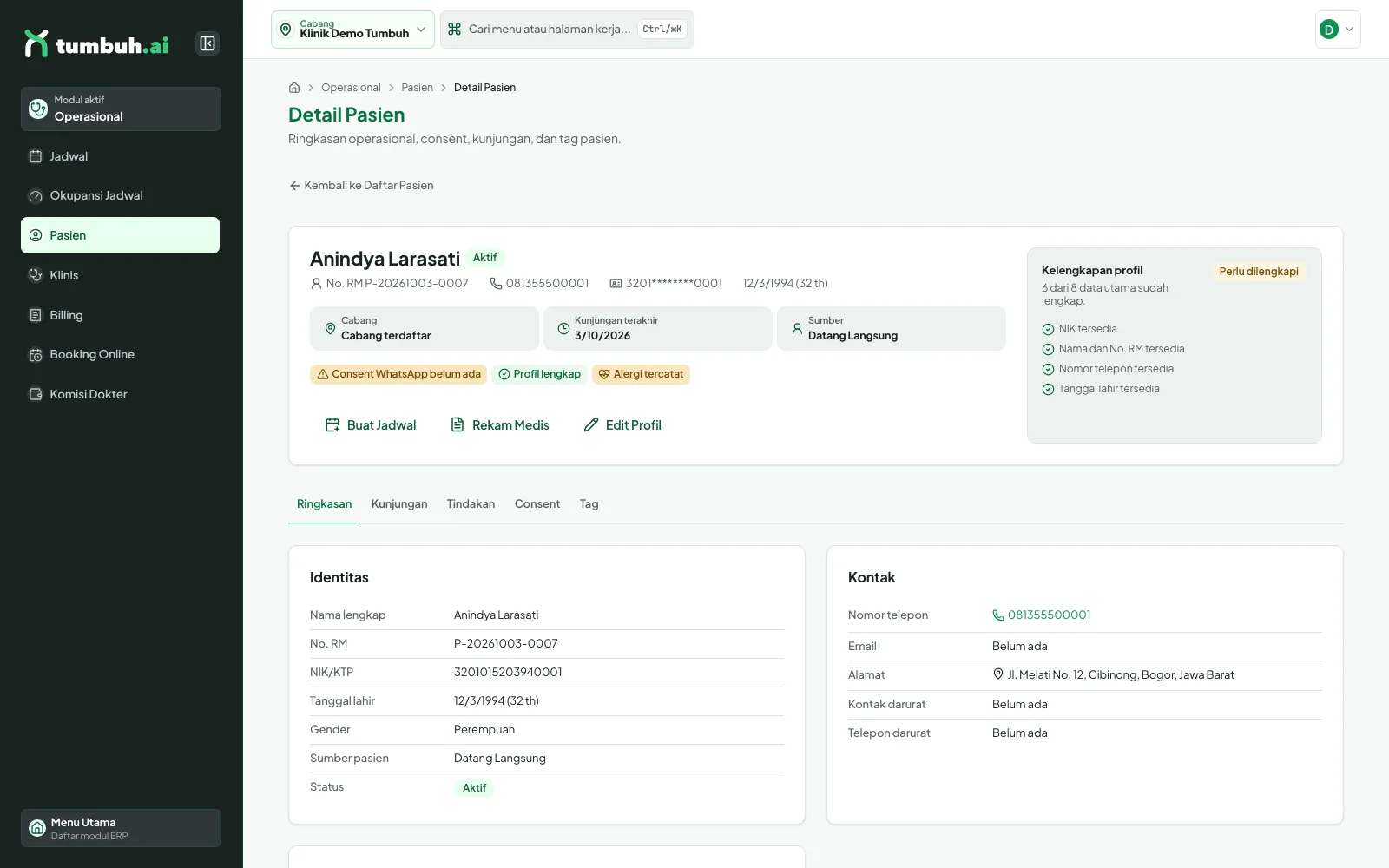Click the patient phone number link in Kontak

[x=1042, y=615]
